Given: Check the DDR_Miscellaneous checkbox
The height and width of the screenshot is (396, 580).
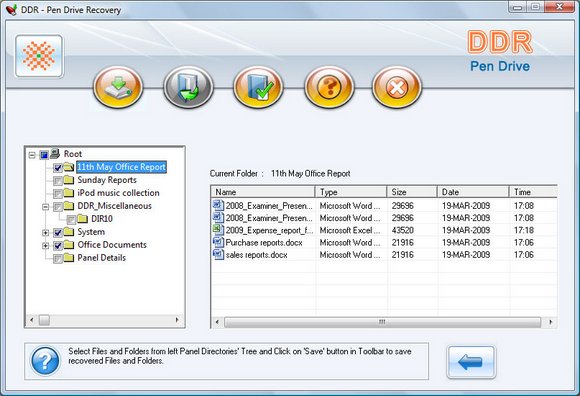Looking at the screenshot, I should coord(58,207).
